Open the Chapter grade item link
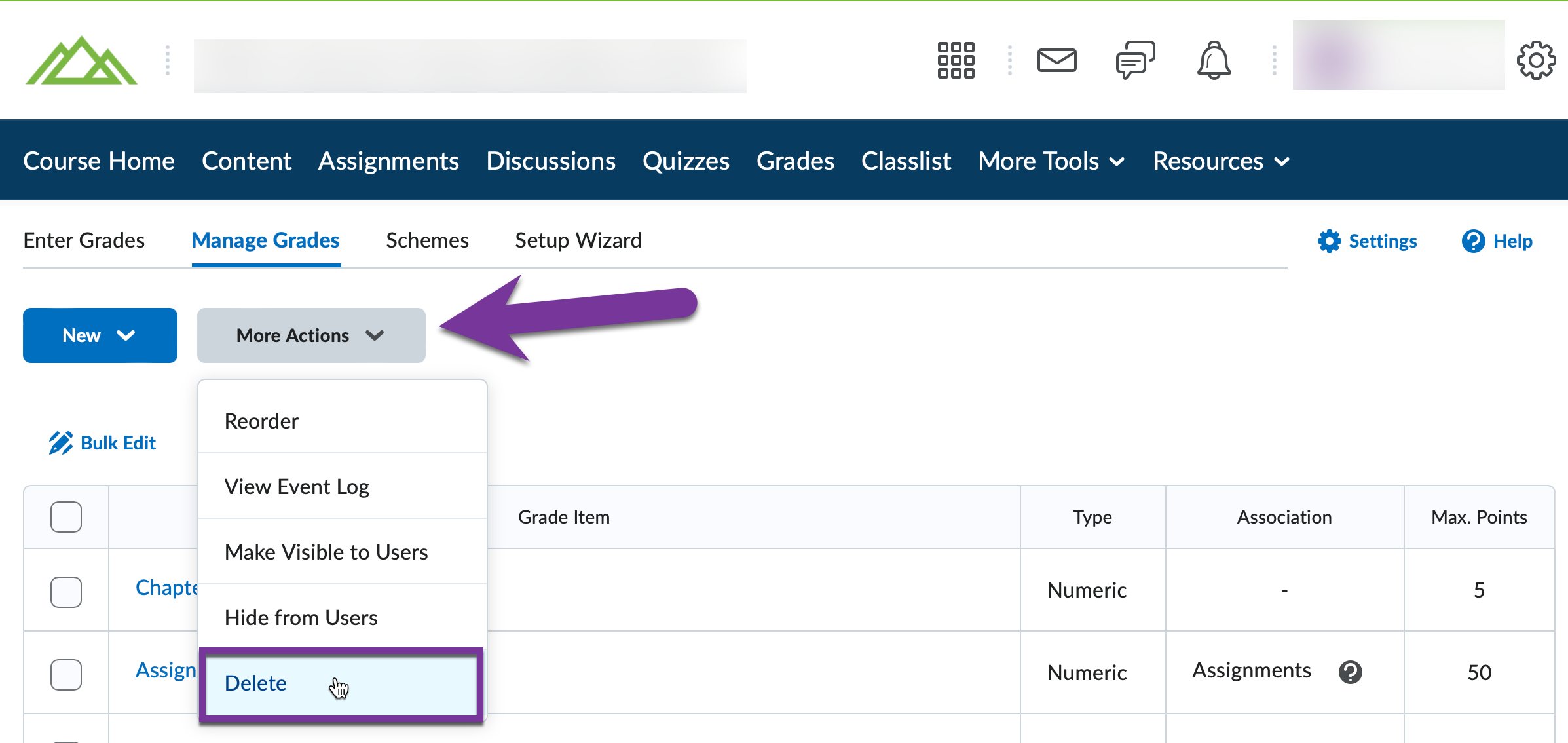The height and width of the screenshot is (743, 1568). (x=166, y=588)
